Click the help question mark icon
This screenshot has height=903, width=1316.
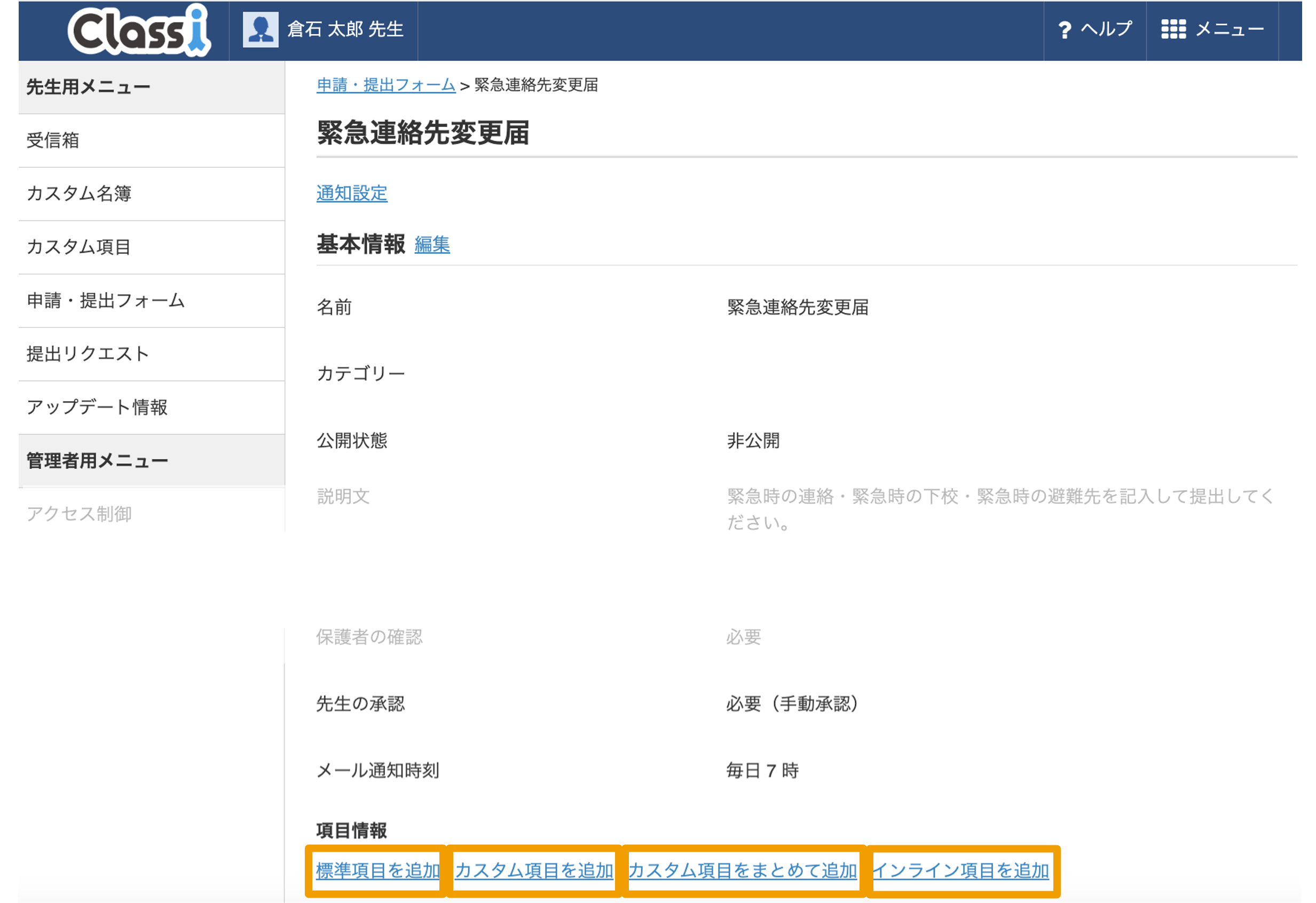[x=1064, y=29]
